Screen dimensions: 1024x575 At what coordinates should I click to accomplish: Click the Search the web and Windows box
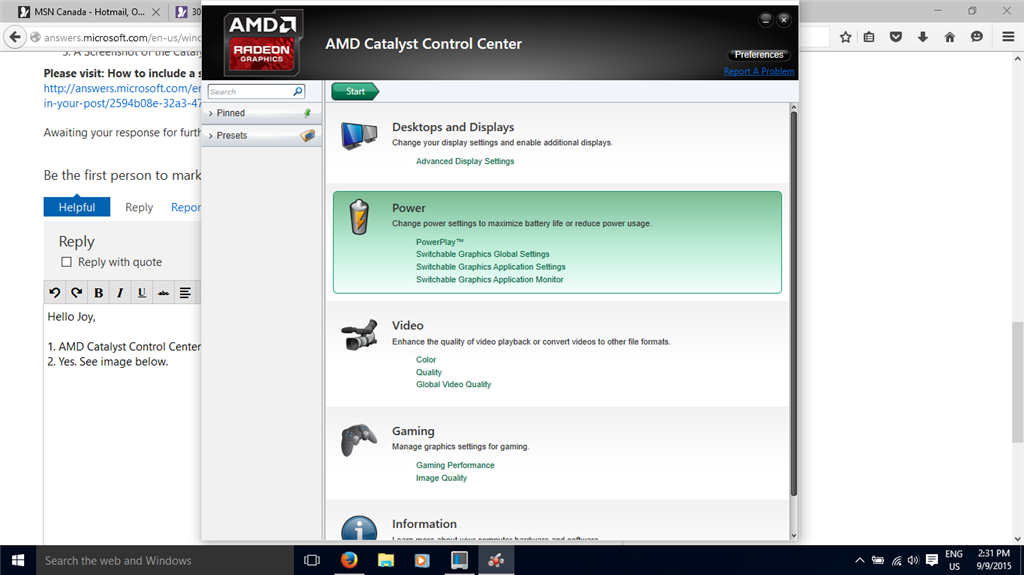[x=165, y=560]
